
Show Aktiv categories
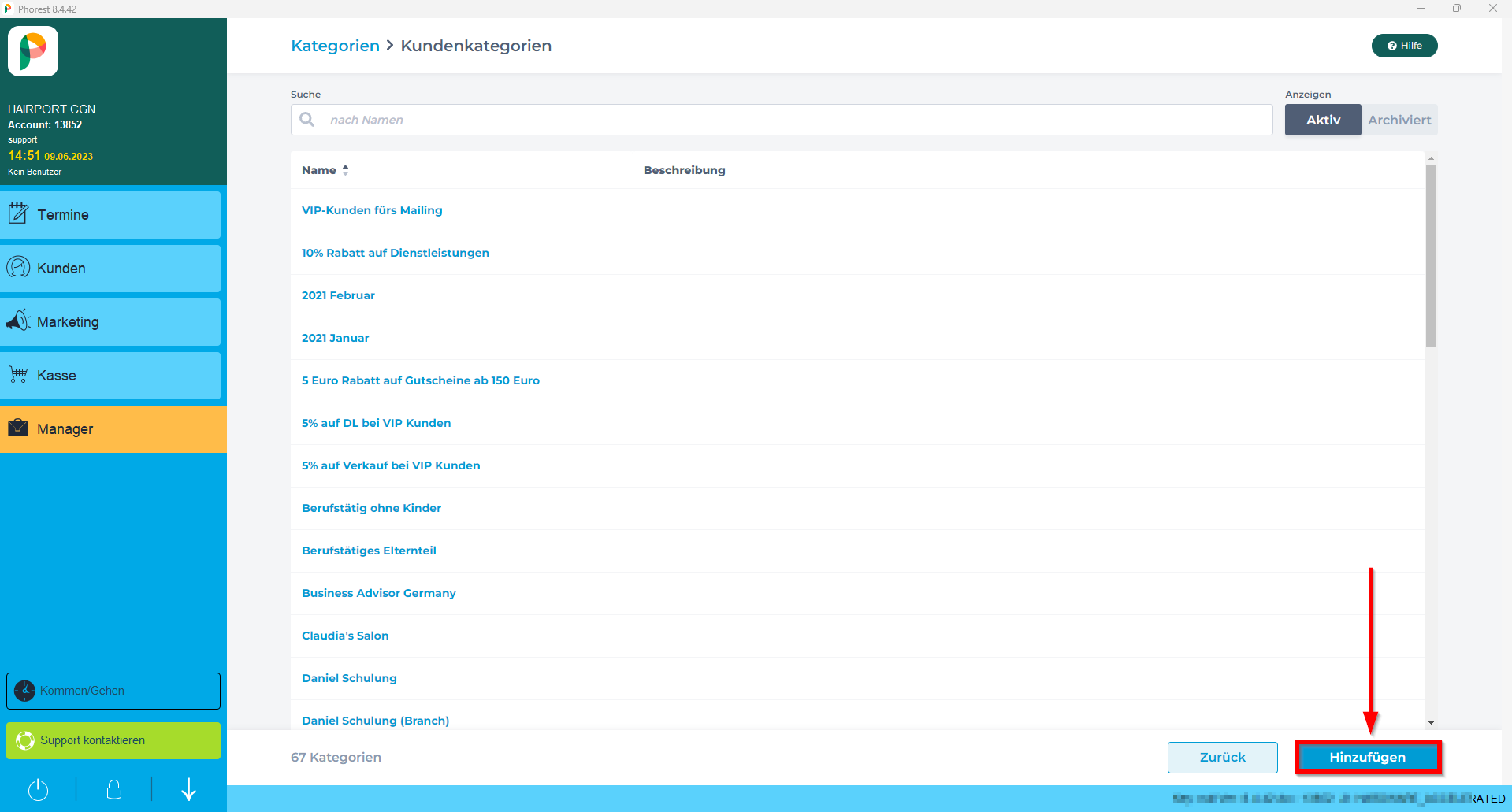(x=1323, y=120)
